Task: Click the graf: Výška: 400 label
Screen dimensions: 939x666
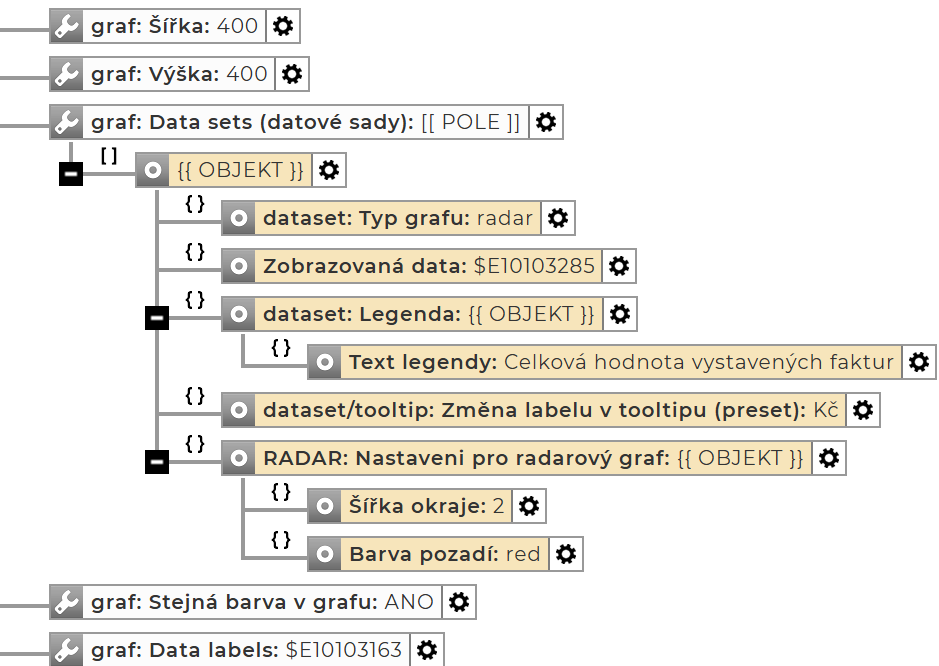Action: point(179,74)
